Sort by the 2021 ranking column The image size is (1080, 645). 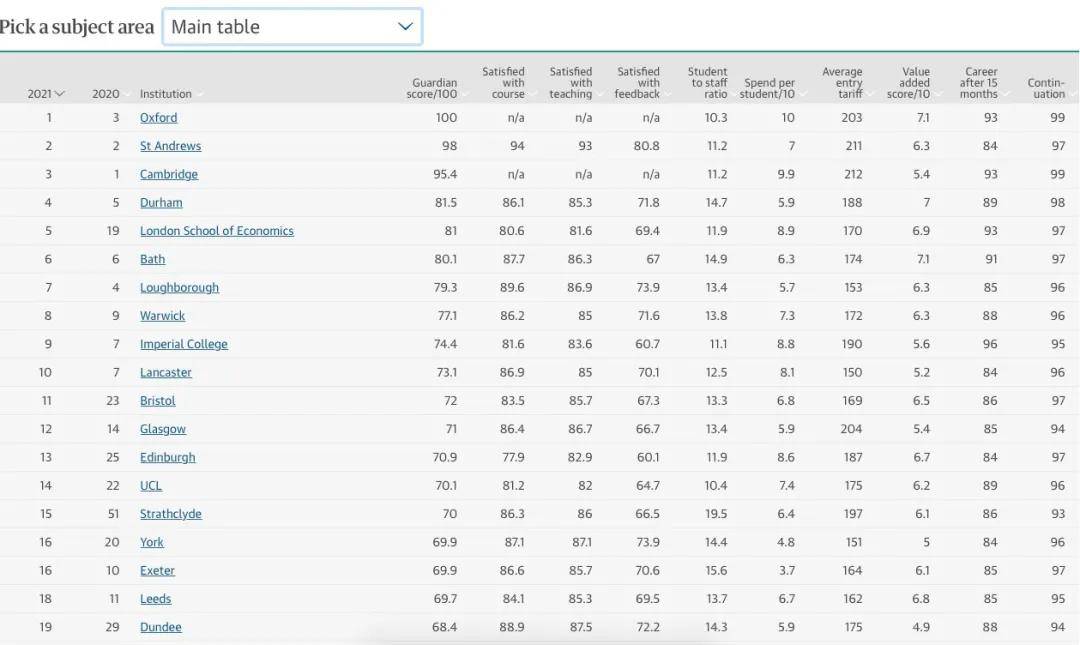pos(45,94)
